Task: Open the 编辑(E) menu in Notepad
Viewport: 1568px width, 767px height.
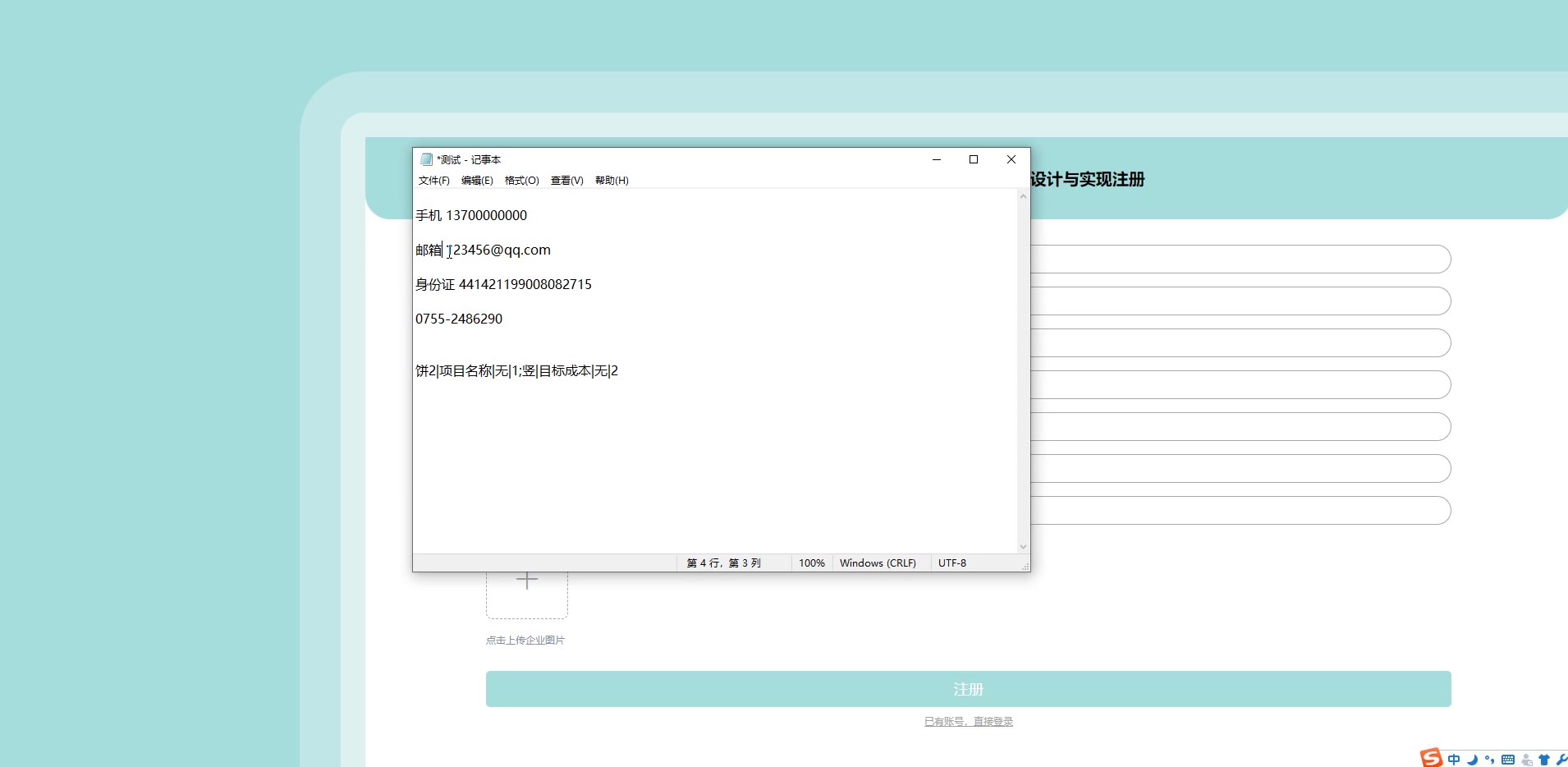Action: 477,181
